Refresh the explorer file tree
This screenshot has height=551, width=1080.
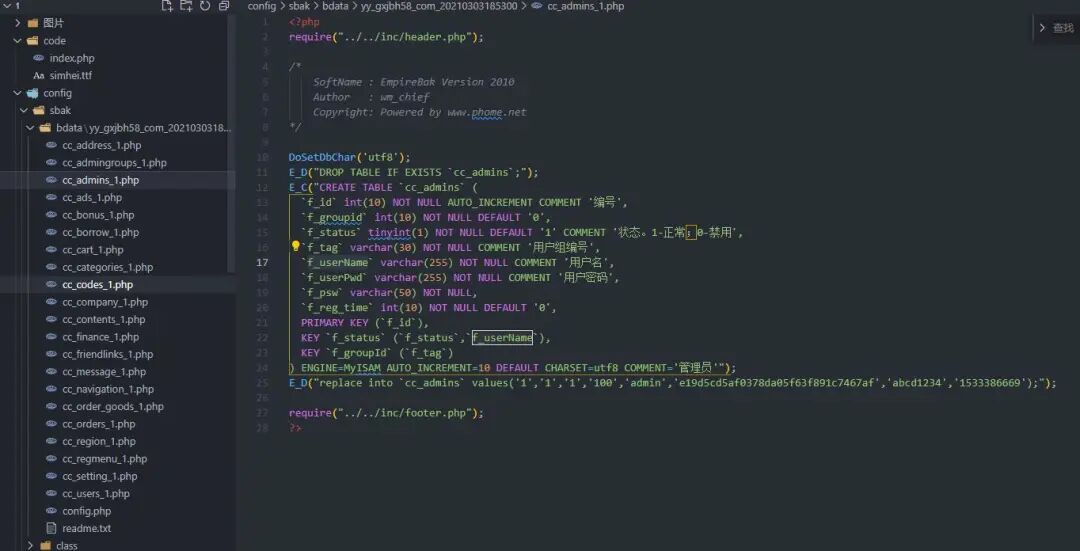205,6
